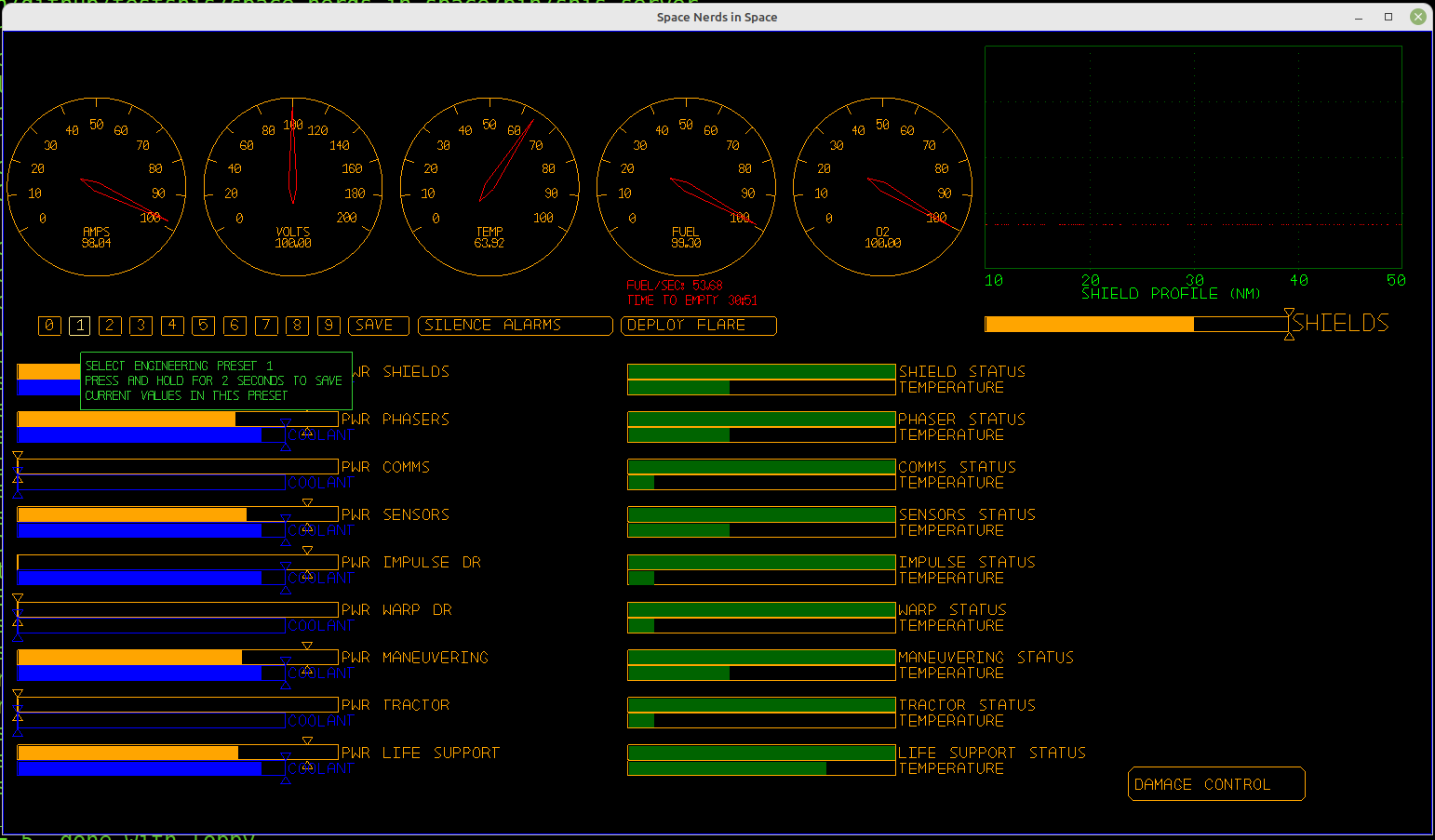
Task: Pick engineering preset 7
Action: pos(266,326)
